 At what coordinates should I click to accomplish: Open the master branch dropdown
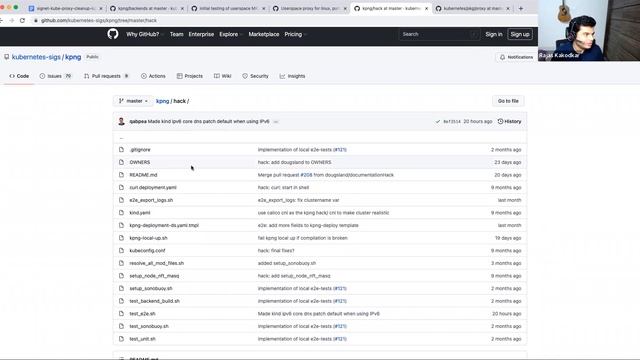tap(133, 101)
